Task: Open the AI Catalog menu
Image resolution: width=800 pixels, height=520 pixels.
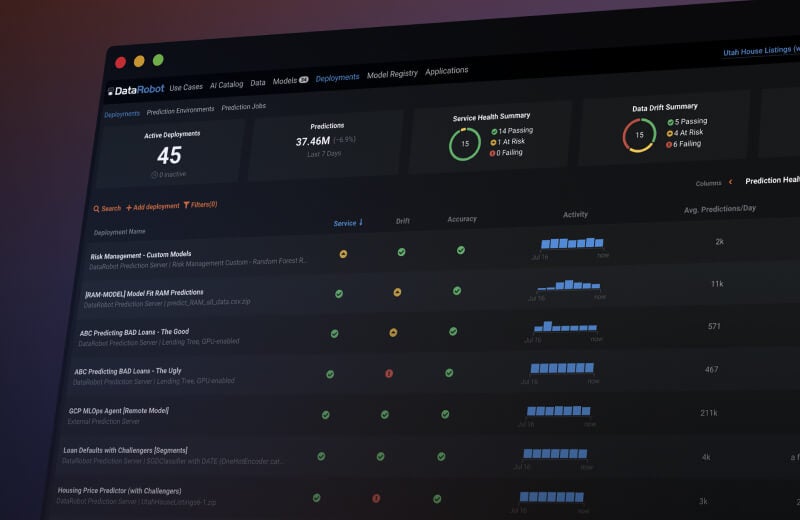Action: click(227, 85)
